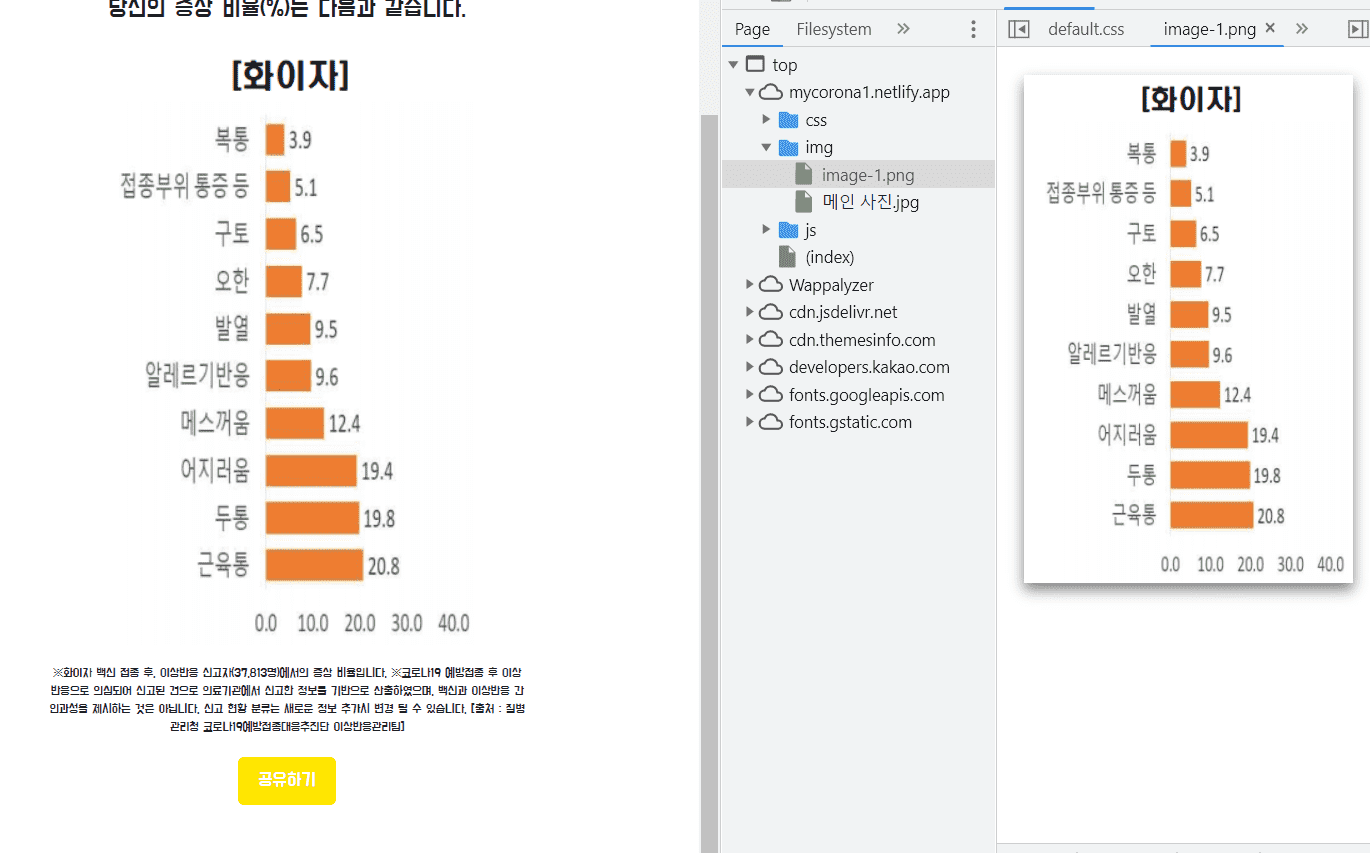Expand the developers.kakao.com node
Screen dimensions: 1370x853
point(749,367)
